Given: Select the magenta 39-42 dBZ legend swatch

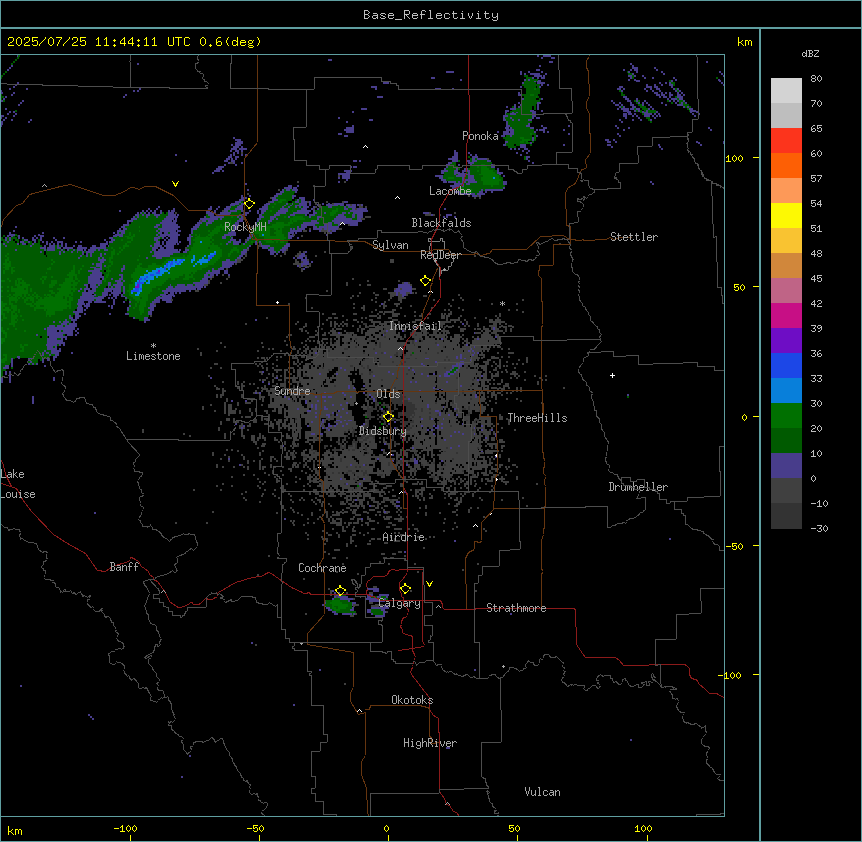Looking at the screenshot, I should (x=786, y=315).
